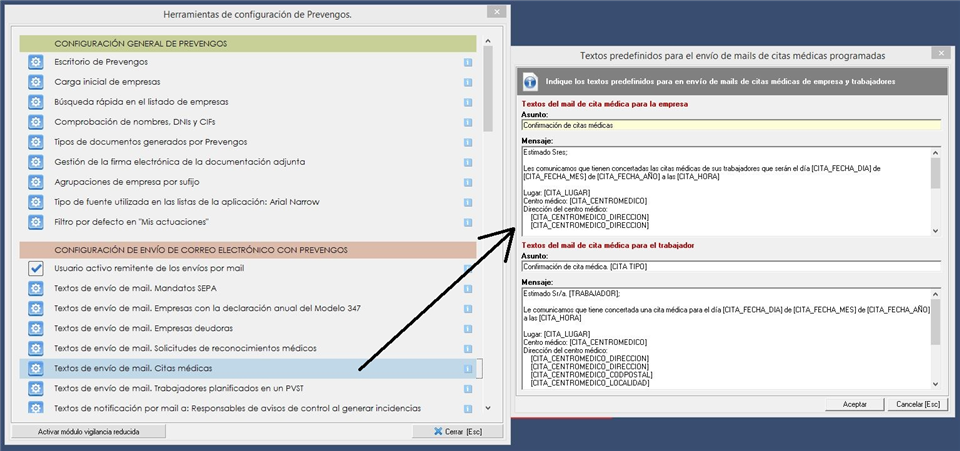Open Escritorio de Prevengos setting
Image resolution: width=960 pixels, height=451 pixels.
tap(101, 62)
